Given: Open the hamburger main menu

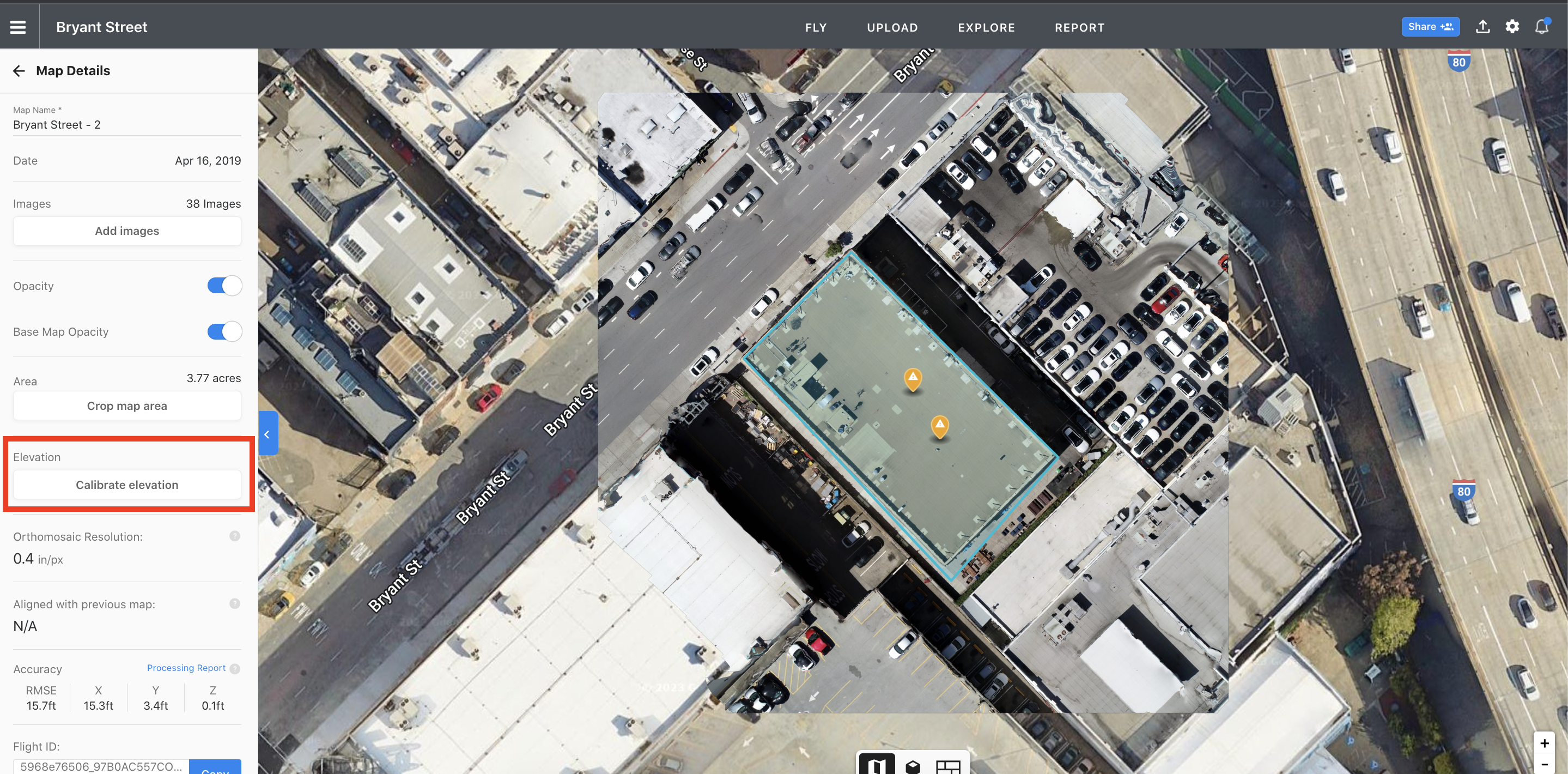Looking at the screenshot, I should point(19,27).
